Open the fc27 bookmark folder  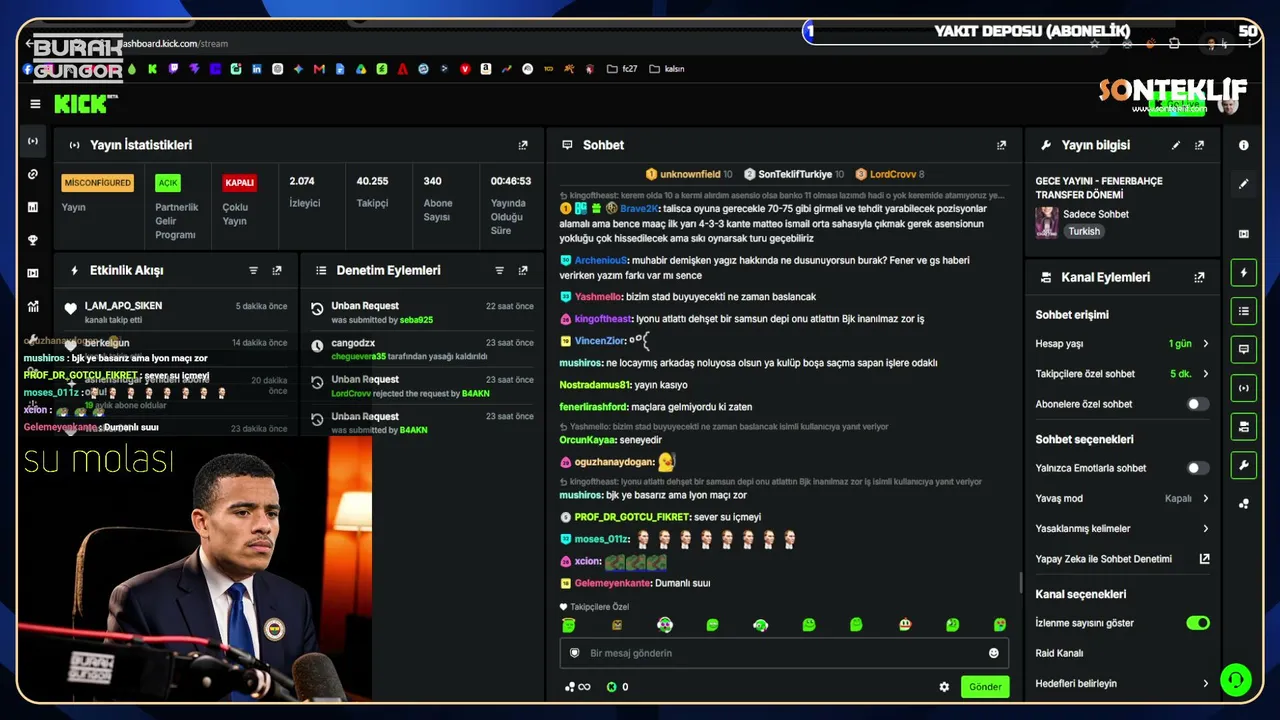[622, 69]
